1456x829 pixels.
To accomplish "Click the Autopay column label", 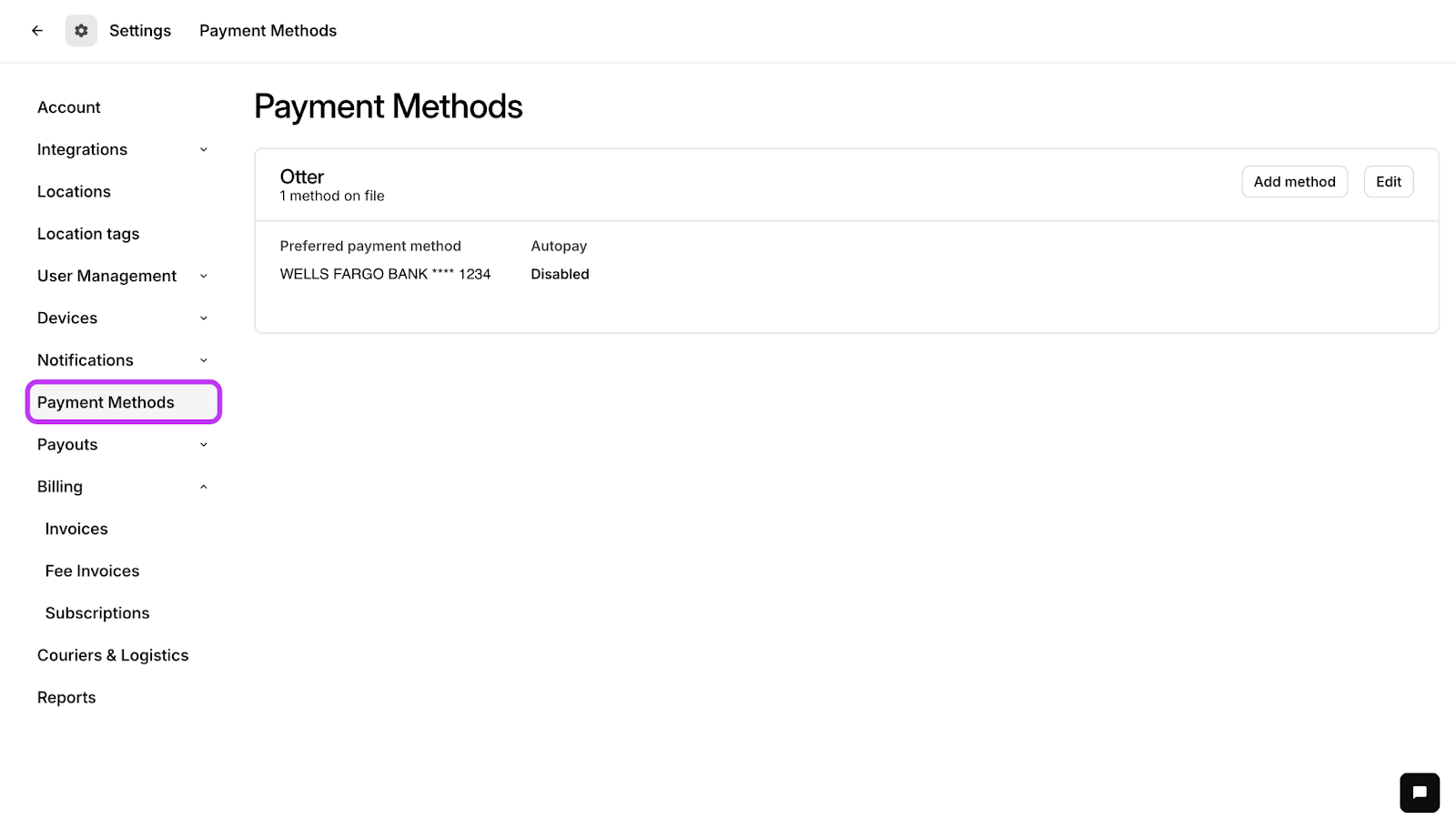I will (x=559, y=247).
